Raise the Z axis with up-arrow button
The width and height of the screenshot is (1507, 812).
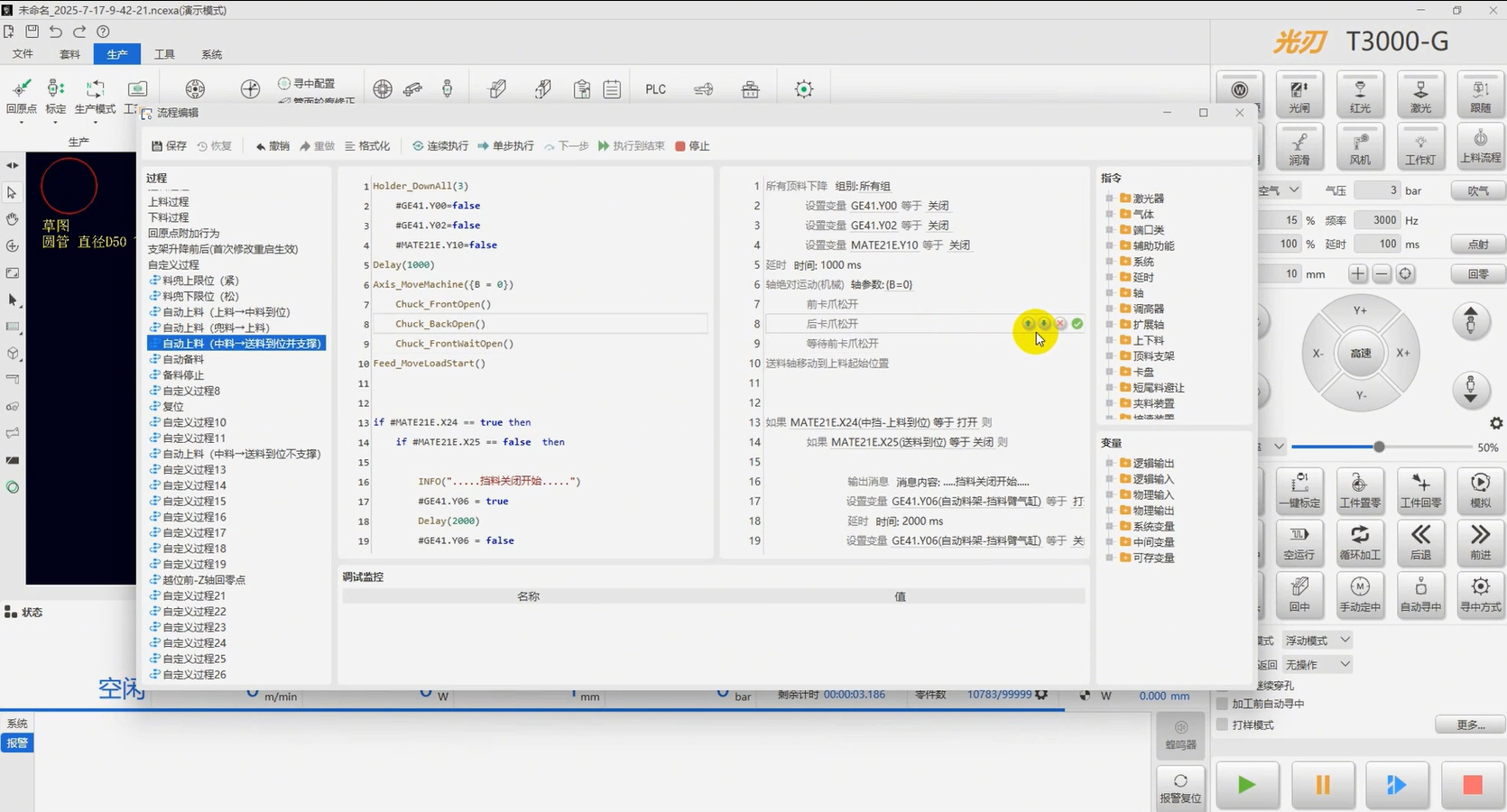click(1471, 320)
